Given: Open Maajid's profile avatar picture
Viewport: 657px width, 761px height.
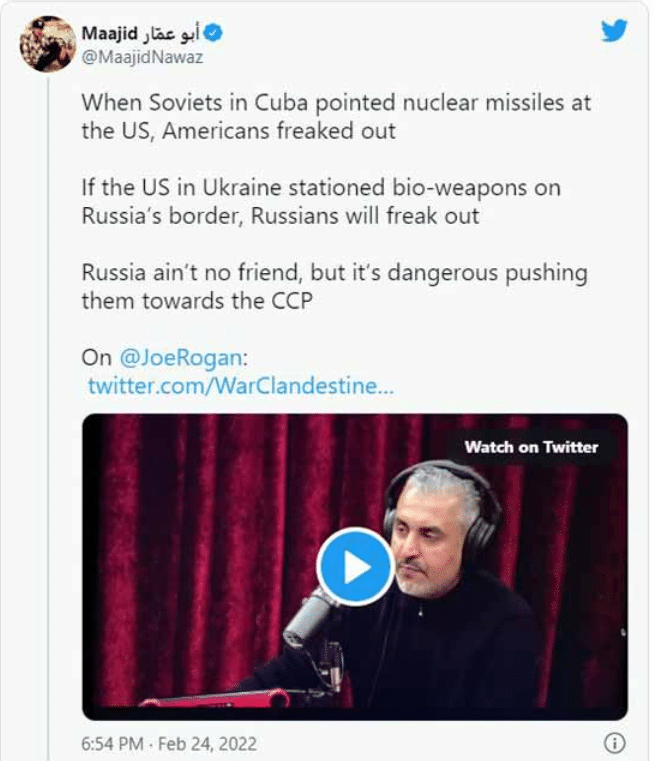Looking at the screenshot, I should 48,44.
